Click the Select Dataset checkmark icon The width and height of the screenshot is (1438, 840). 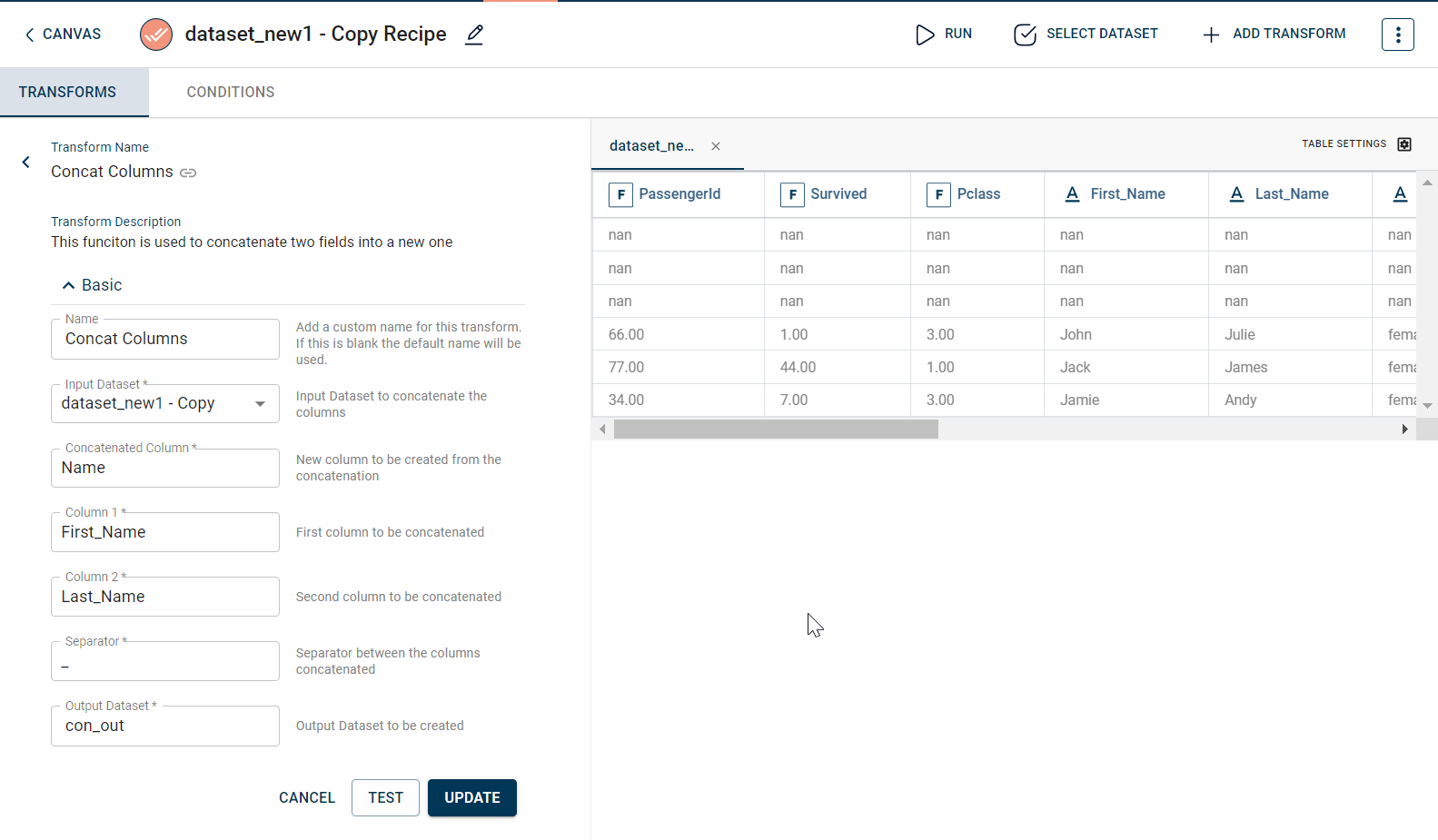tap(1025, 35)
